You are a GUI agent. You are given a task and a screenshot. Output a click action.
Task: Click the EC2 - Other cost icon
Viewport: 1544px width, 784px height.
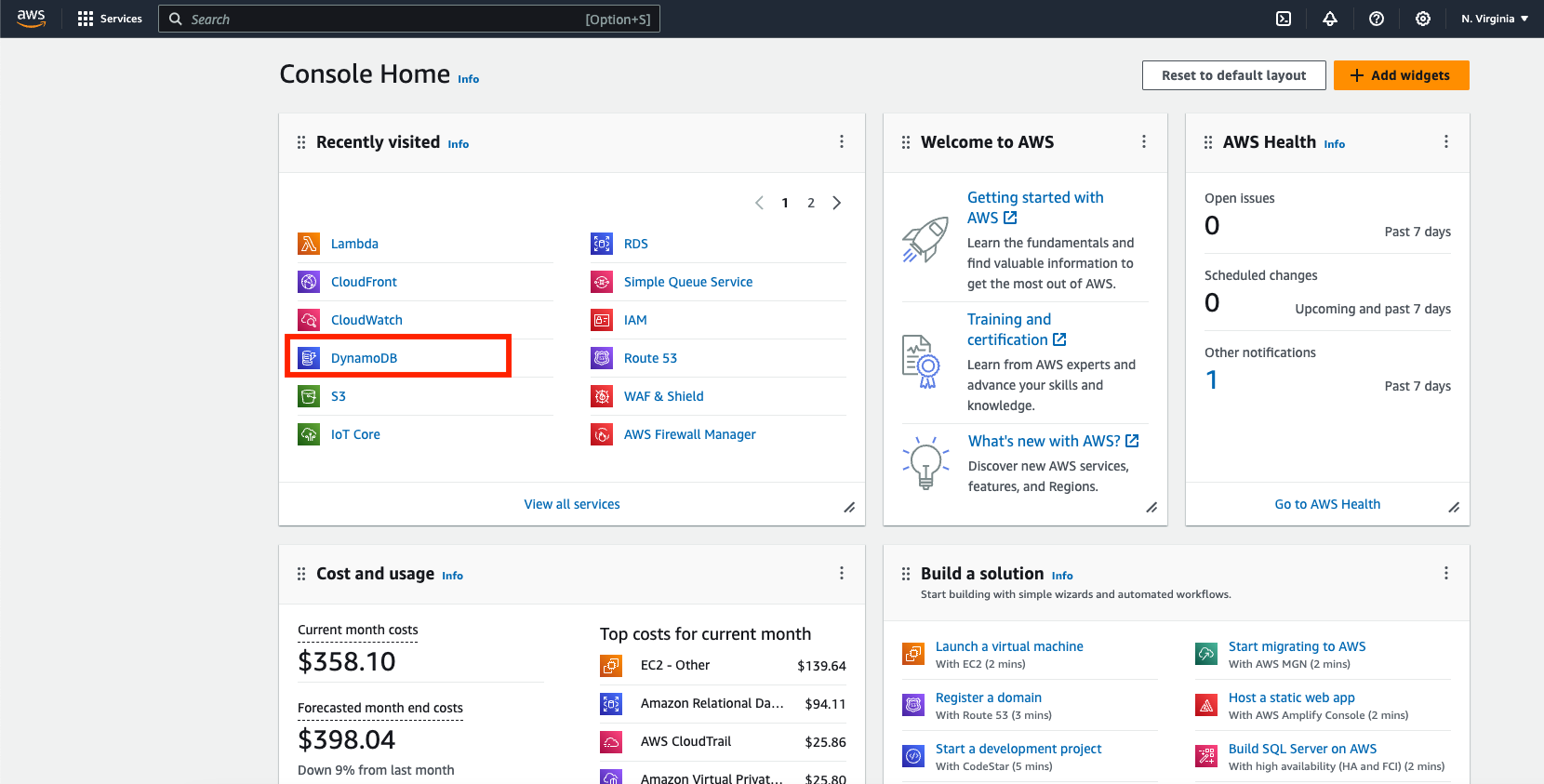[x=611, y=666]
